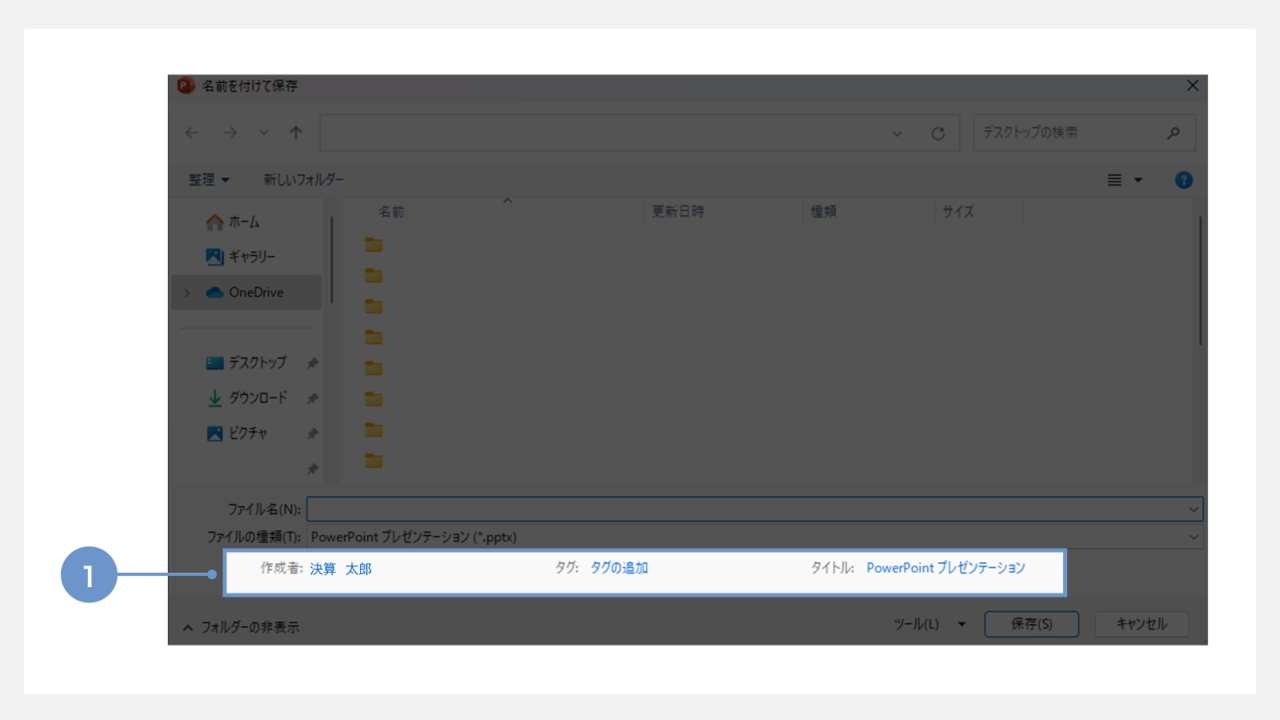
Task: Open the help icon
Action: point(1184,180)
